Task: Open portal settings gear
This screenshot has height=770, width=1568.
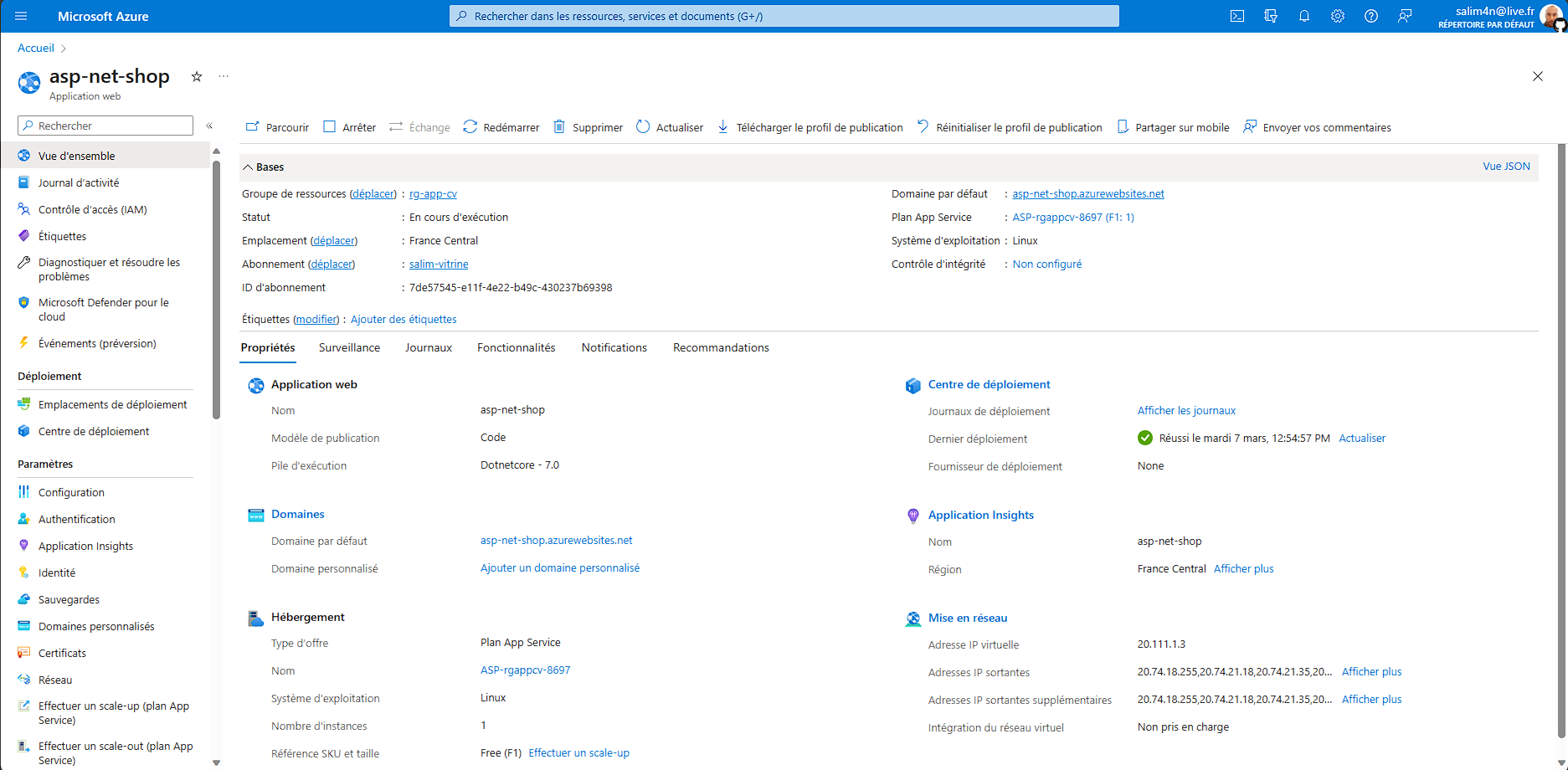Action: point(1338,16)
